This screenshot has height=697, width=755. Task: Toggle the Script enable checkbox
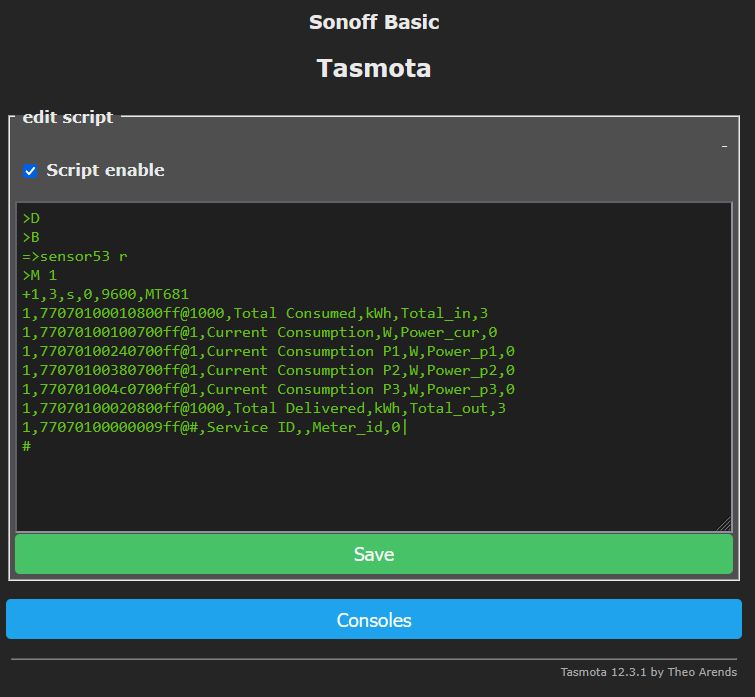tap(30, 171)
